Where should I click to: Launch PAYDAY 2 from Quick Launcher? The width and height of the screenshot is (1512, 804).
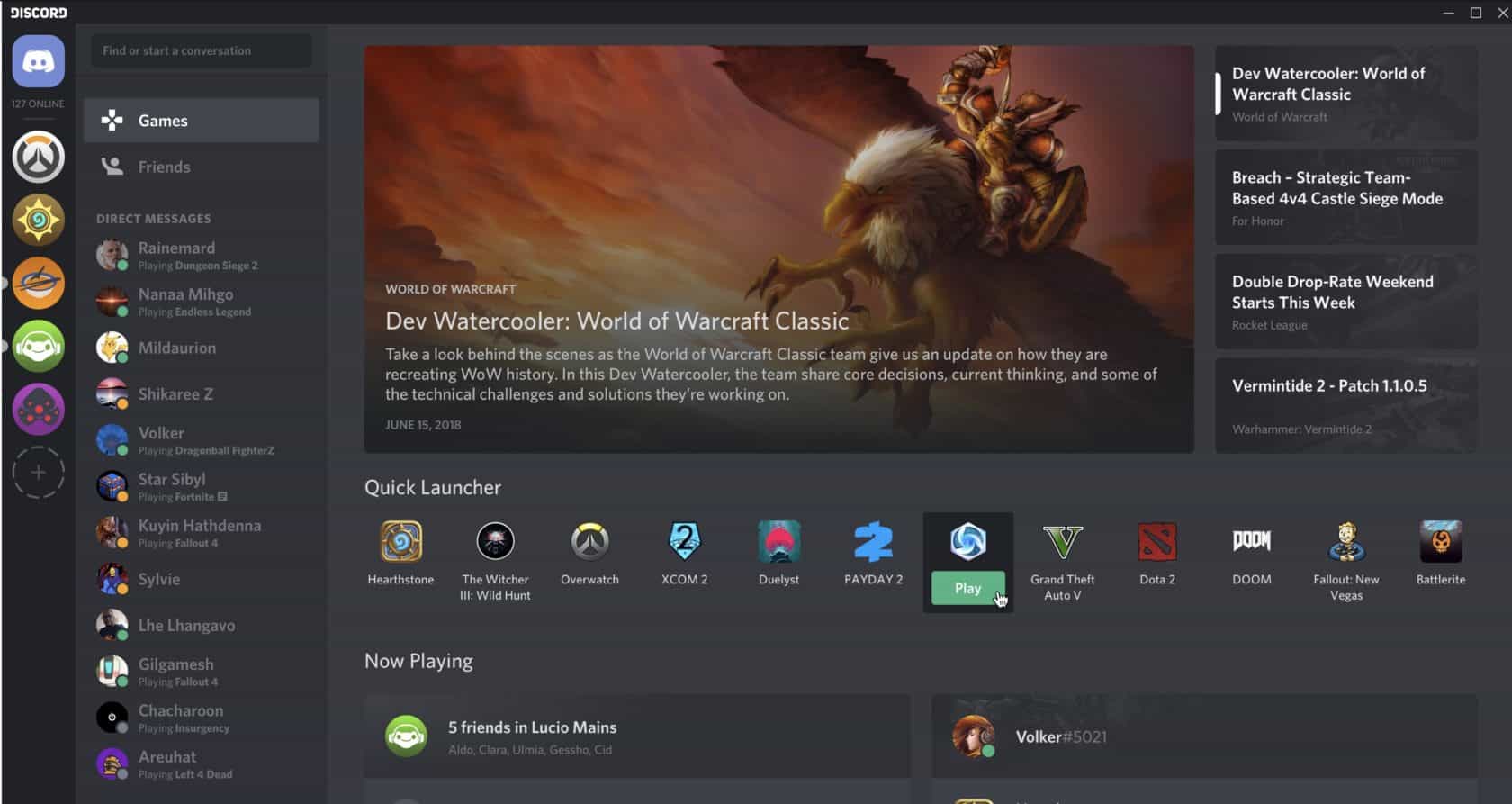click(873, 542)
